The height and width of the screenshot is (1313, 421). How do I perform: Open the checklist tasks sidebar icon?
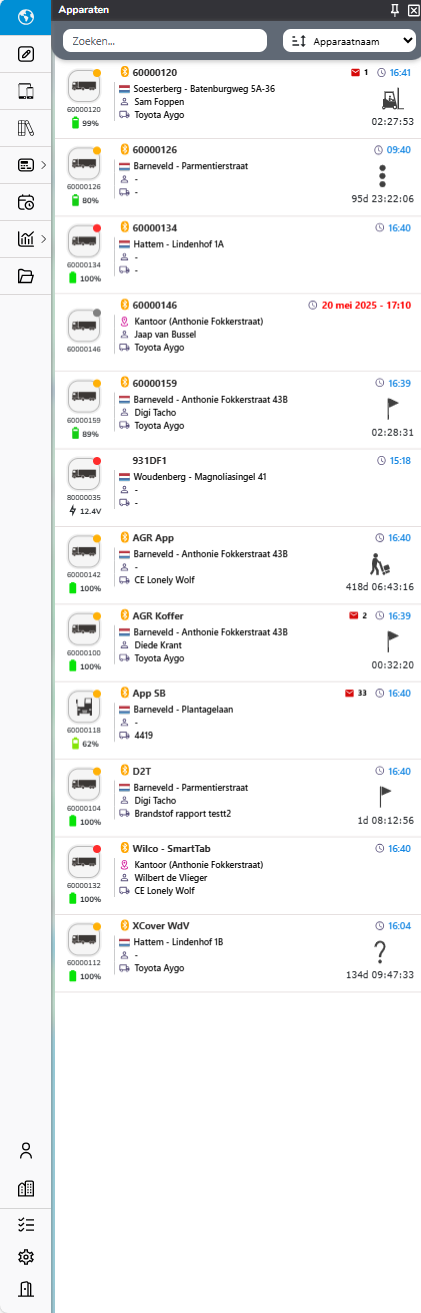(26, 1224)
